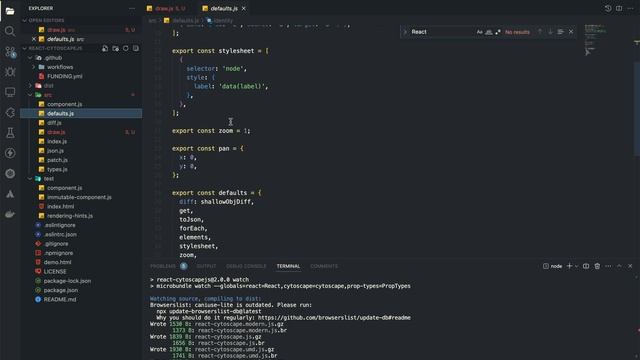The height and width of the screenshot is (360, 640).
Task: Open terminal panel more actions
Action: (608, 266)
